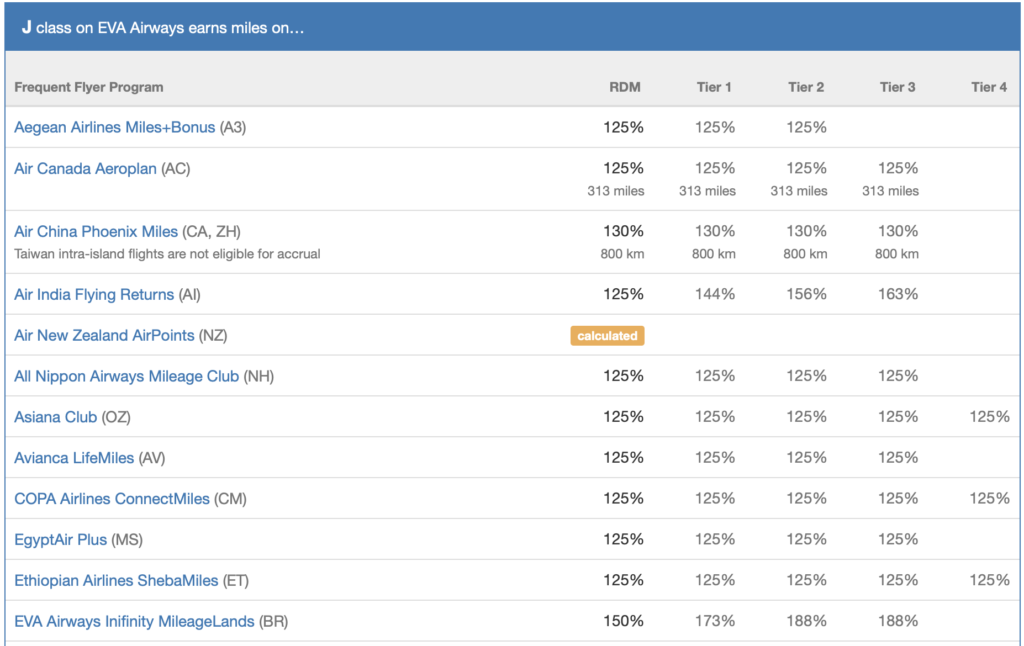Select the Frequent Flyer Program column header

pyautogui.click(x=89, y=87)
